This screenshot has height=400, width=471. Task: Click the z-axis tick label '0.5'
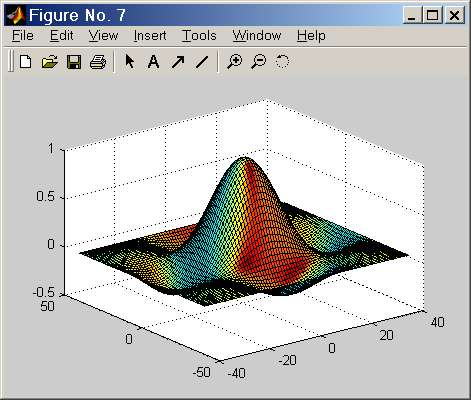click(45, 196)
